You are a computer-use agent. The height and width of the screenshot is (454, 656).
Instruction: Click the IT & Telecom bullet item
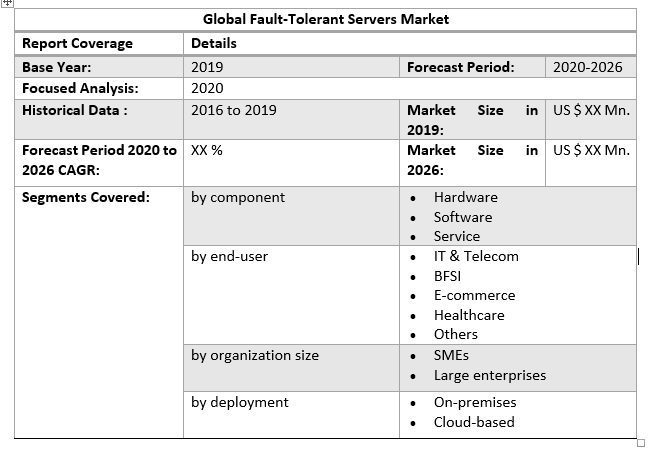(476, 256)
